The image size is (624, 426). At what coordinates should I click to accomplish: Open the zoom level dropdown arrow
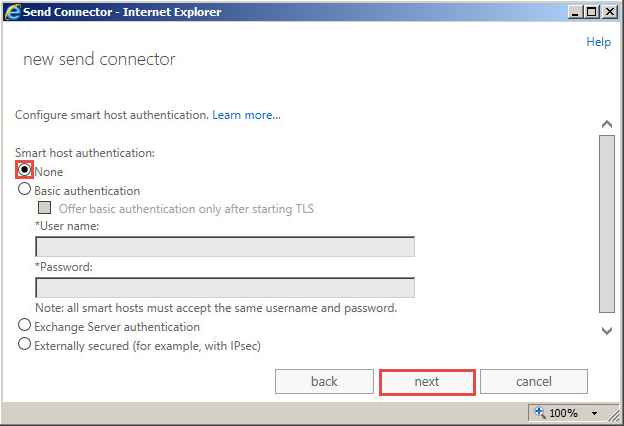(594, 413)
